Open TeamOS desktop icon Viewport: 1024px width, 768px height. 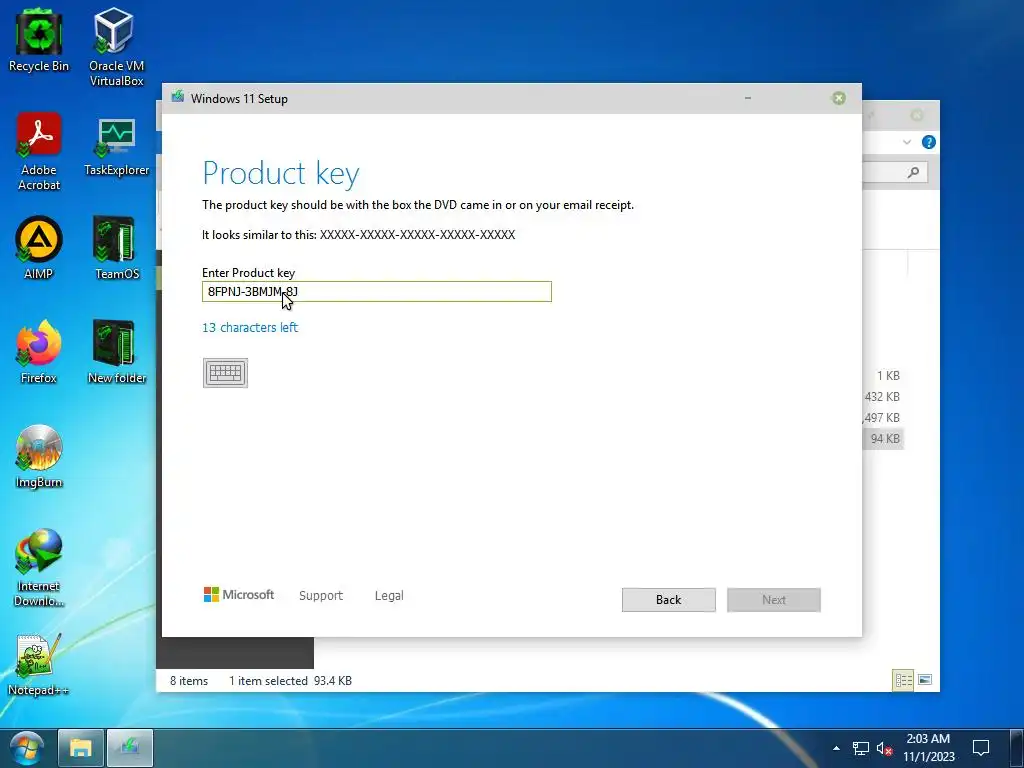pyautogui.click(x=116, y=248)
